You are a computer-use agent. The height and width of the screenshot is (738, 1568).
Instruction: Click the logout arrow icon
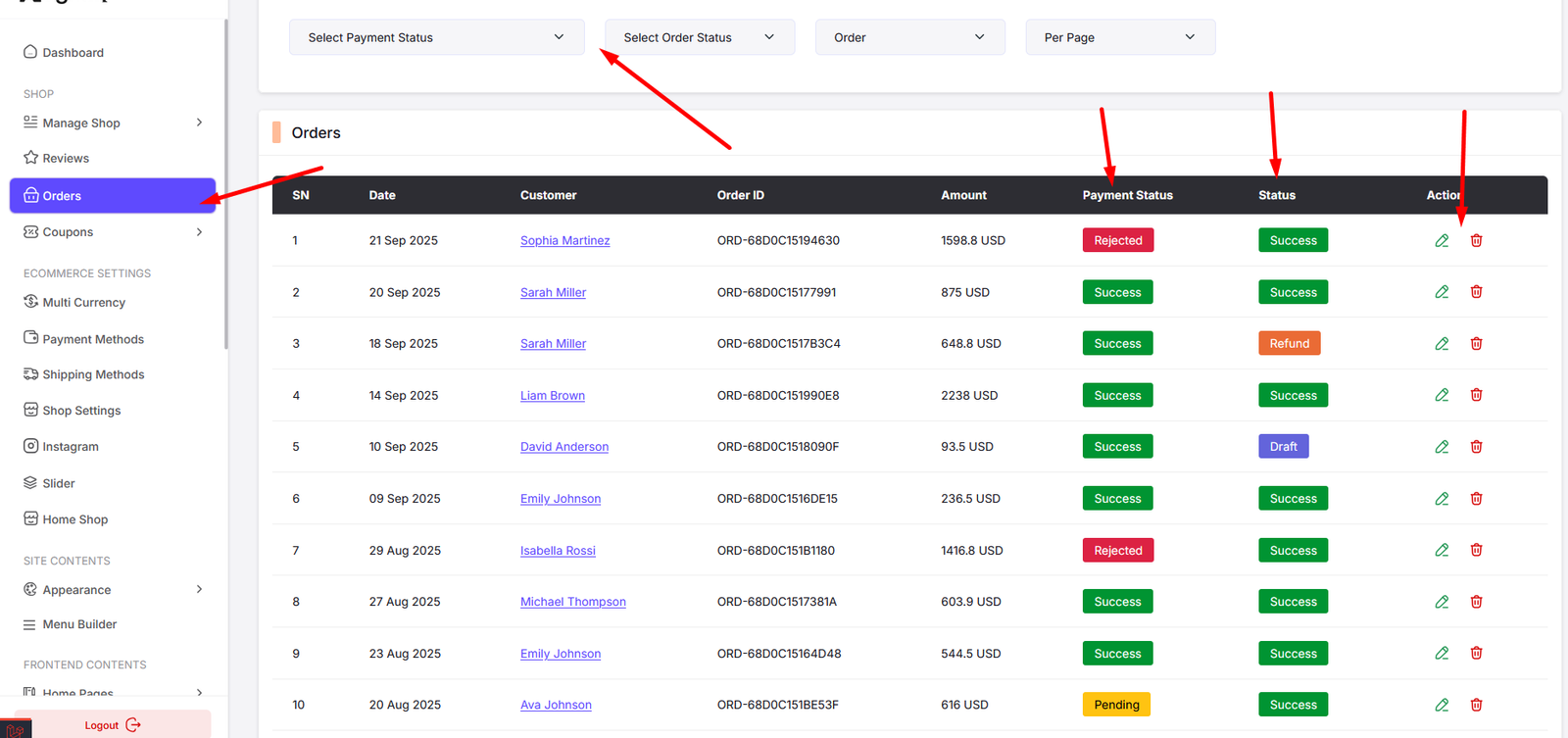pyautogui.click(x=133, y=725)
